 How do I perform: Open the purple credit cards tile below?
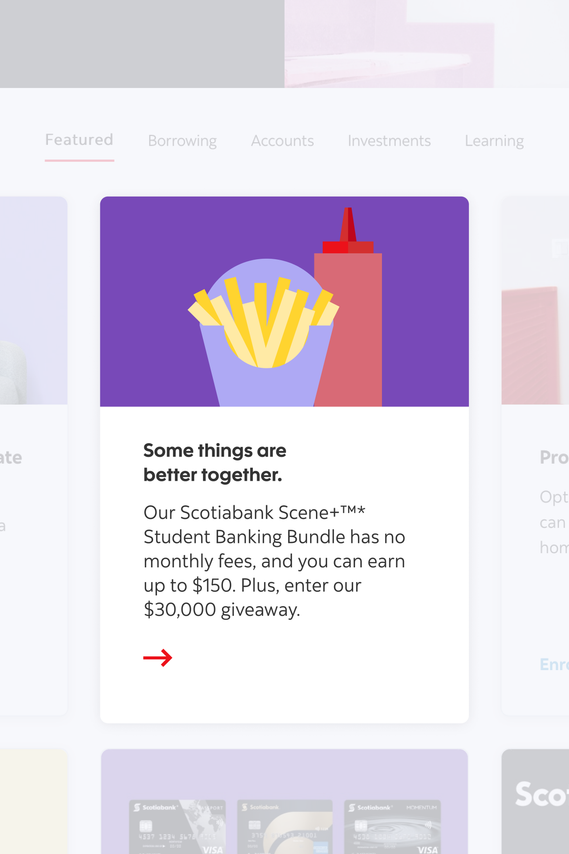pos(284,801)
